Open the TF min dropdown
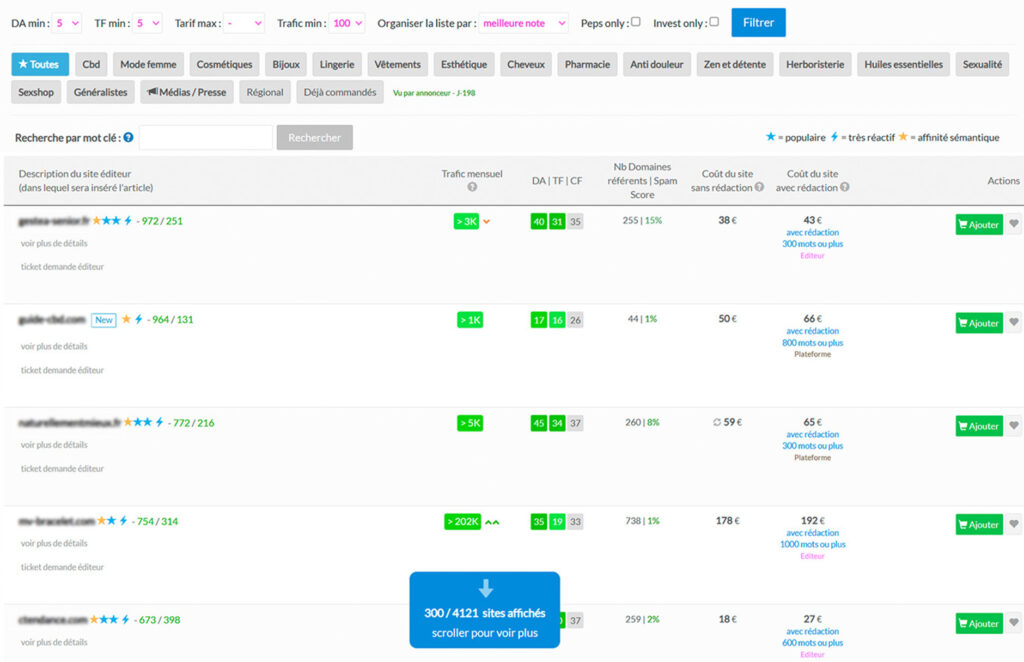This screenshot has width=1024, height=662. 148,24
